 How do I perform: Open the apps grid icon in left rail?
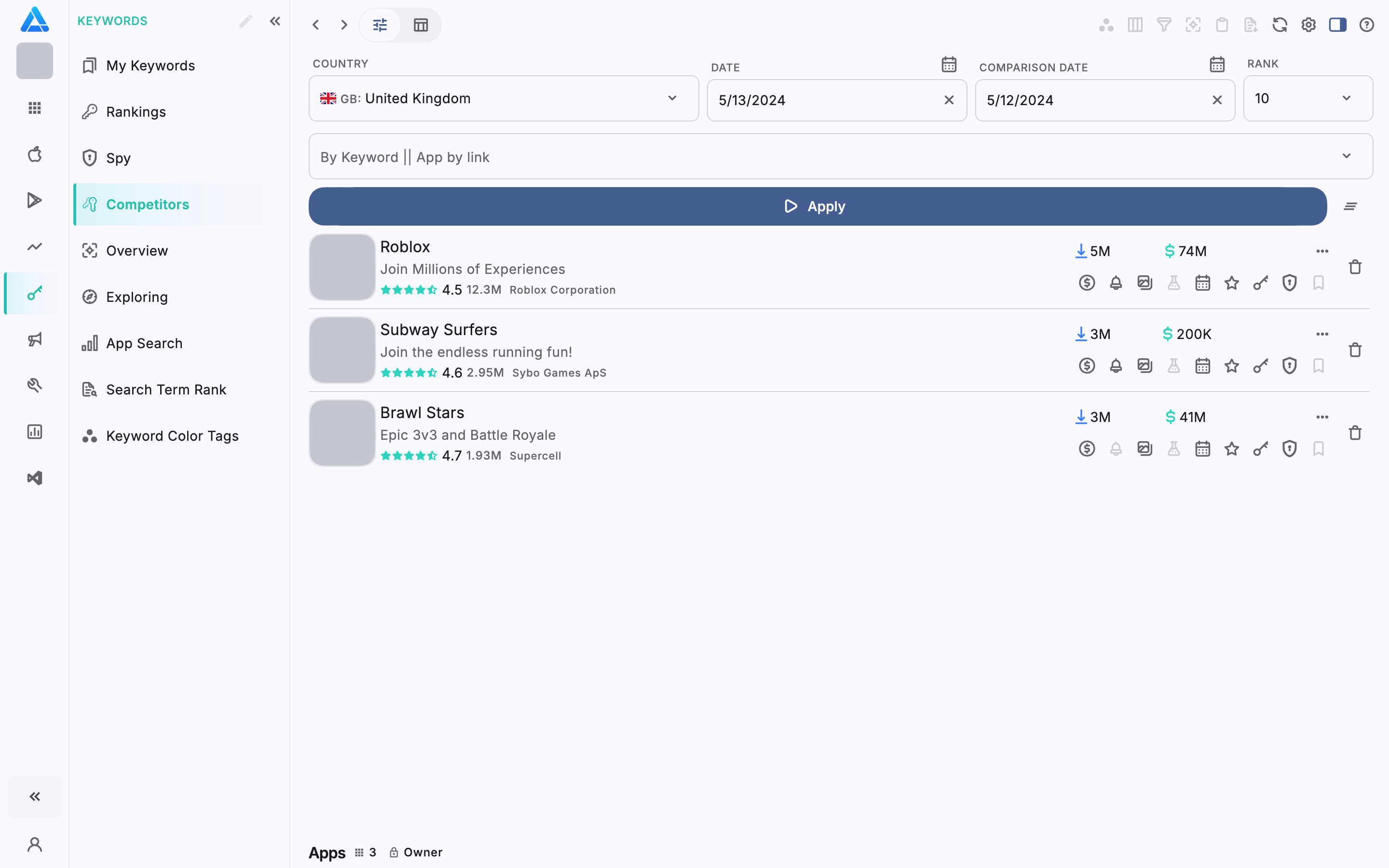tap(34, 108)
